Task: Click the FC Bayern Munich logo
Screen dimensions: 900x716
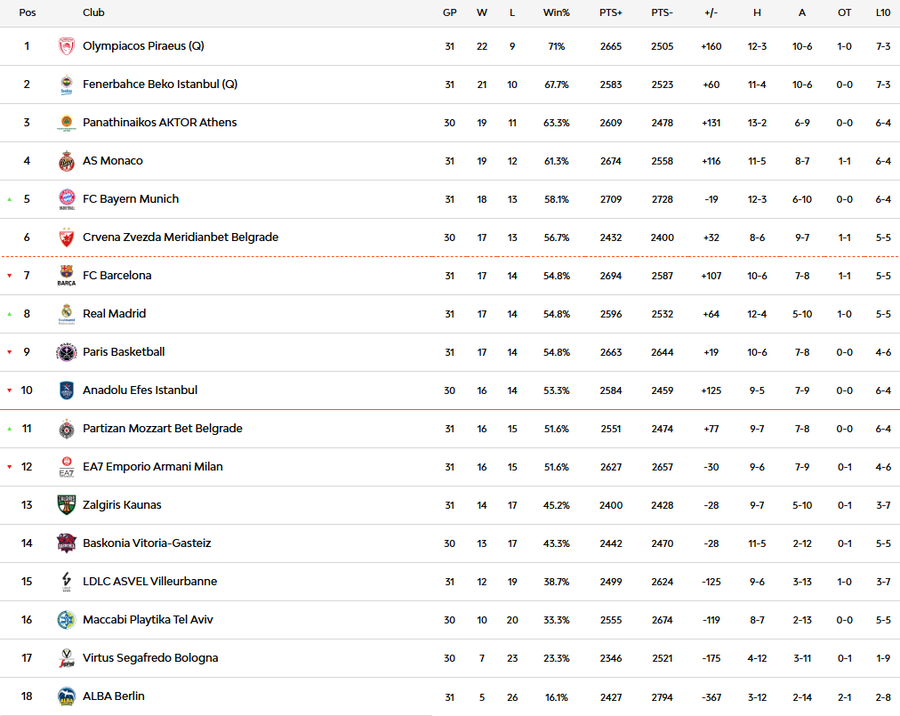Action: point(66,199)
